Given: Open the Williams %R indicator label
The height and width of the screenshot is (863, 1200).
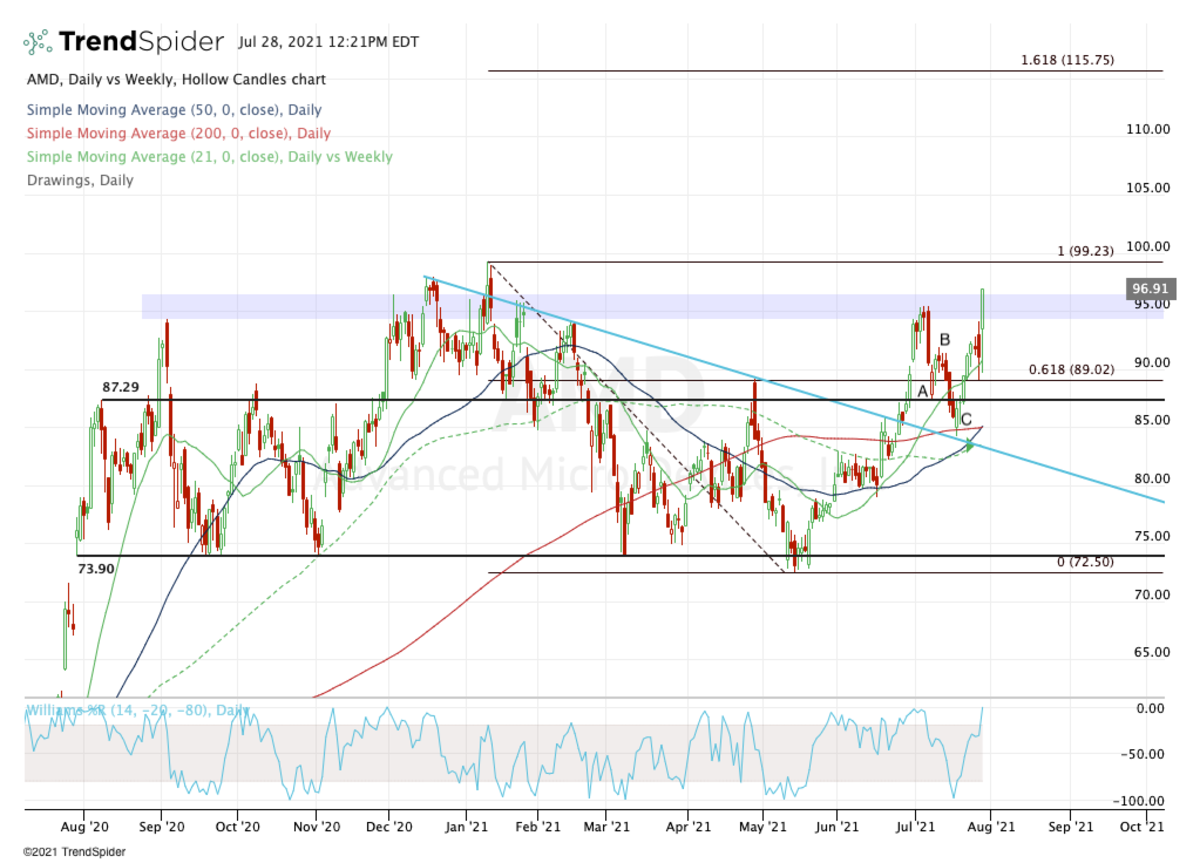Looking at the screenshot, I should 137,710.
